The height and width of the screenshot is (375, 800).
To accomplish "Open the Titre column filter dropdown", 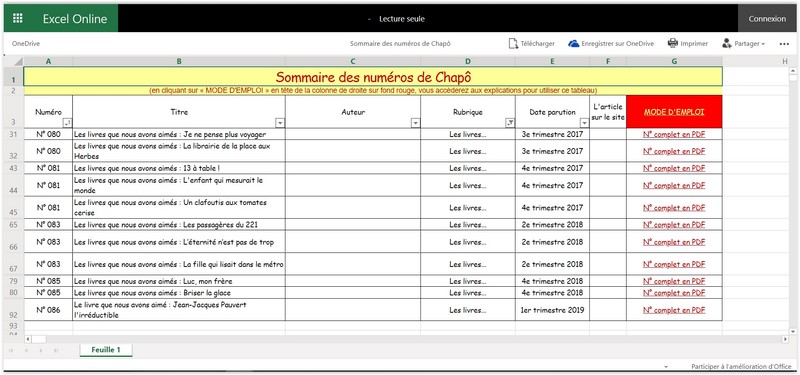I will (280, 122).
